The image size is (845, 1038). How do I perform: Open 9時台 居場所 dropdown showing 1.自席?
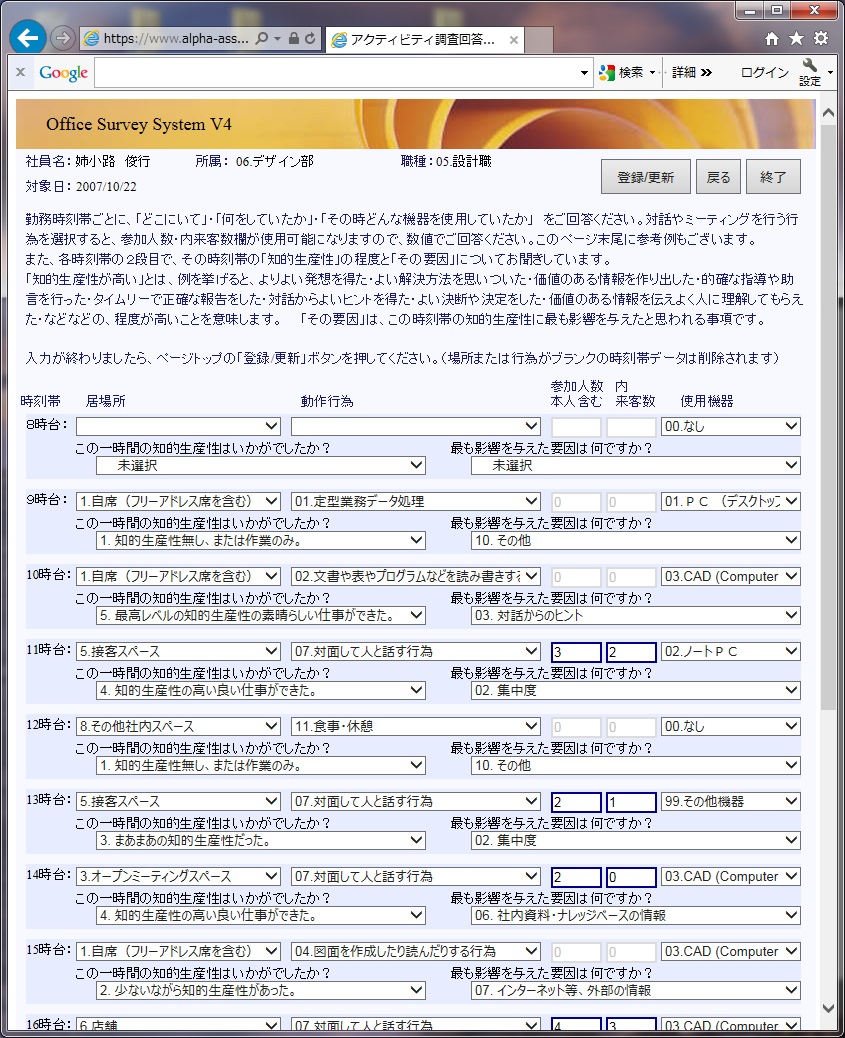[178, 501]
